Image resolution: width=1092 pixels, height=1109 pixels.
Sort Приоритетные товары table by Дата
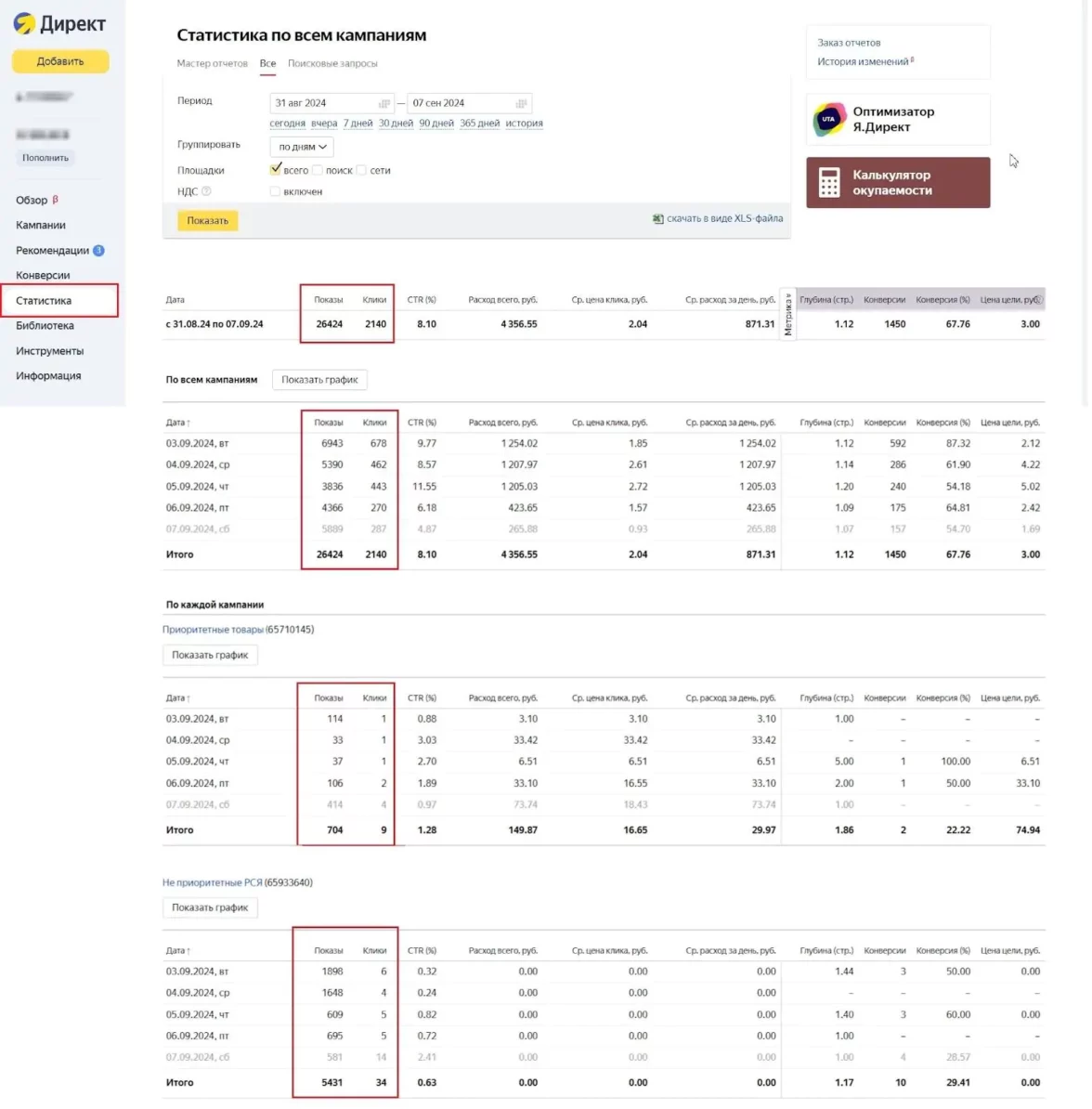click(x=177, y=698)
